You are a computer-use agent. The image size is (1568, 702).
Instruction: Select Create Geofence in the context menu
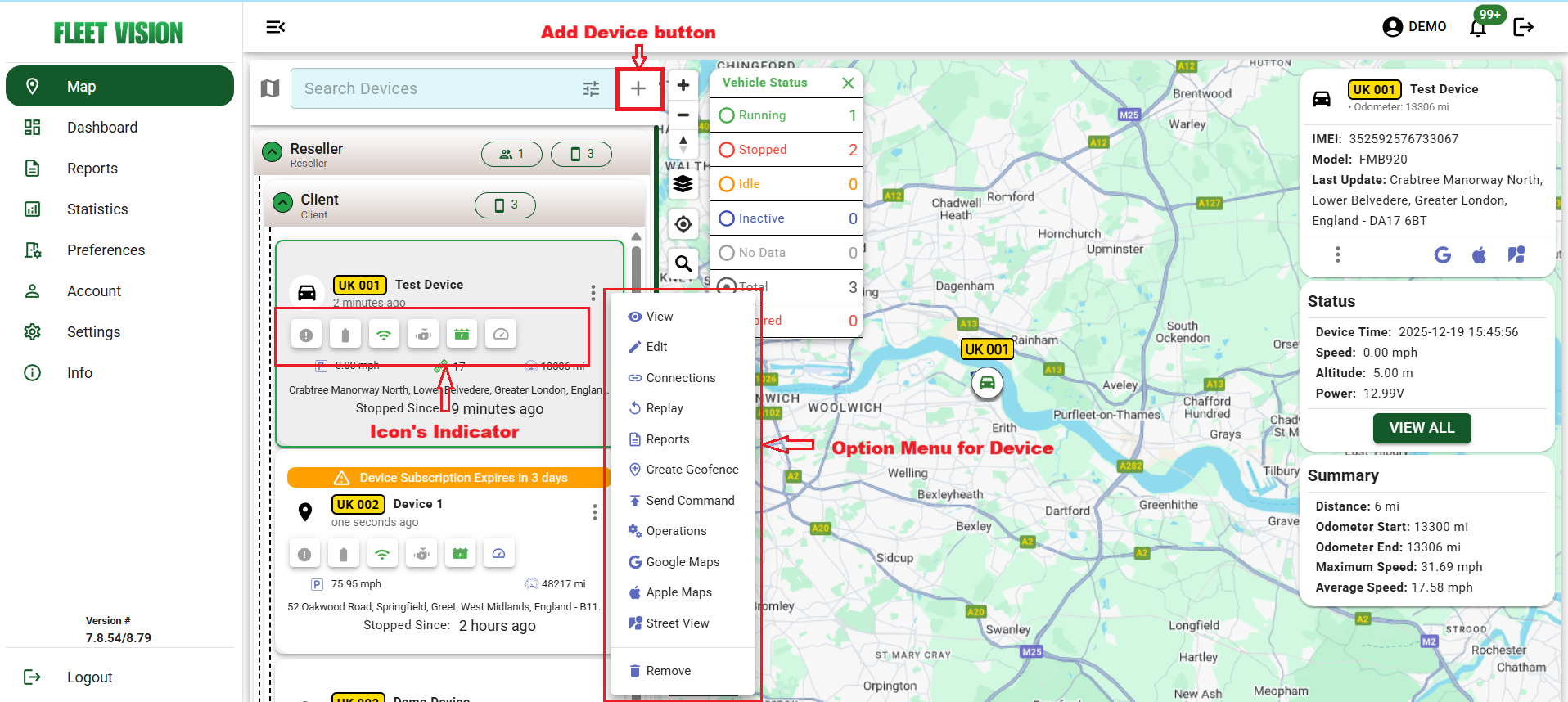pyautogui.click(x=692, y=470)
